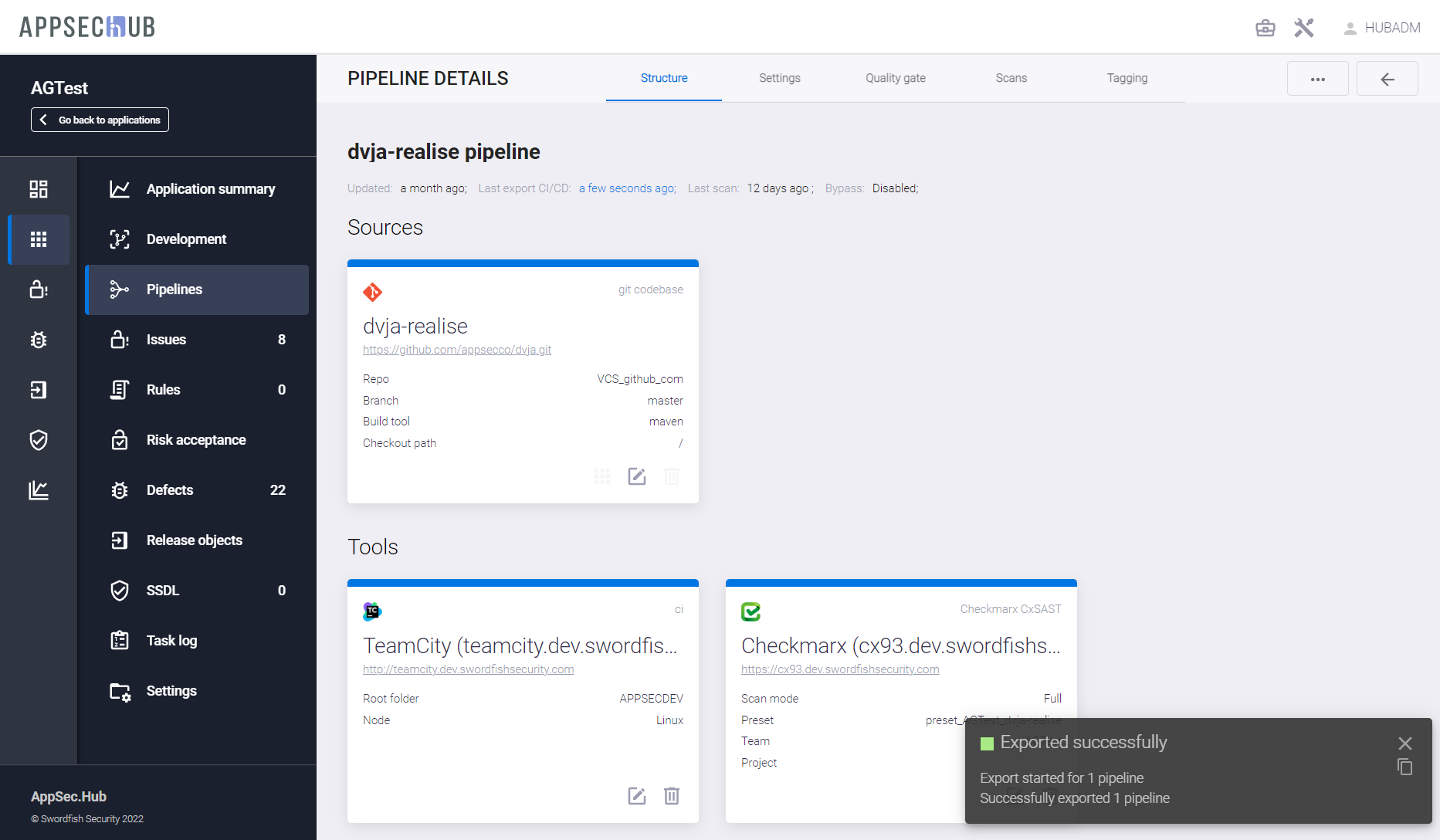Delete the TeamCity tool card
Viewport: 1440px width, 840px height.
click(x=671, y=796)
